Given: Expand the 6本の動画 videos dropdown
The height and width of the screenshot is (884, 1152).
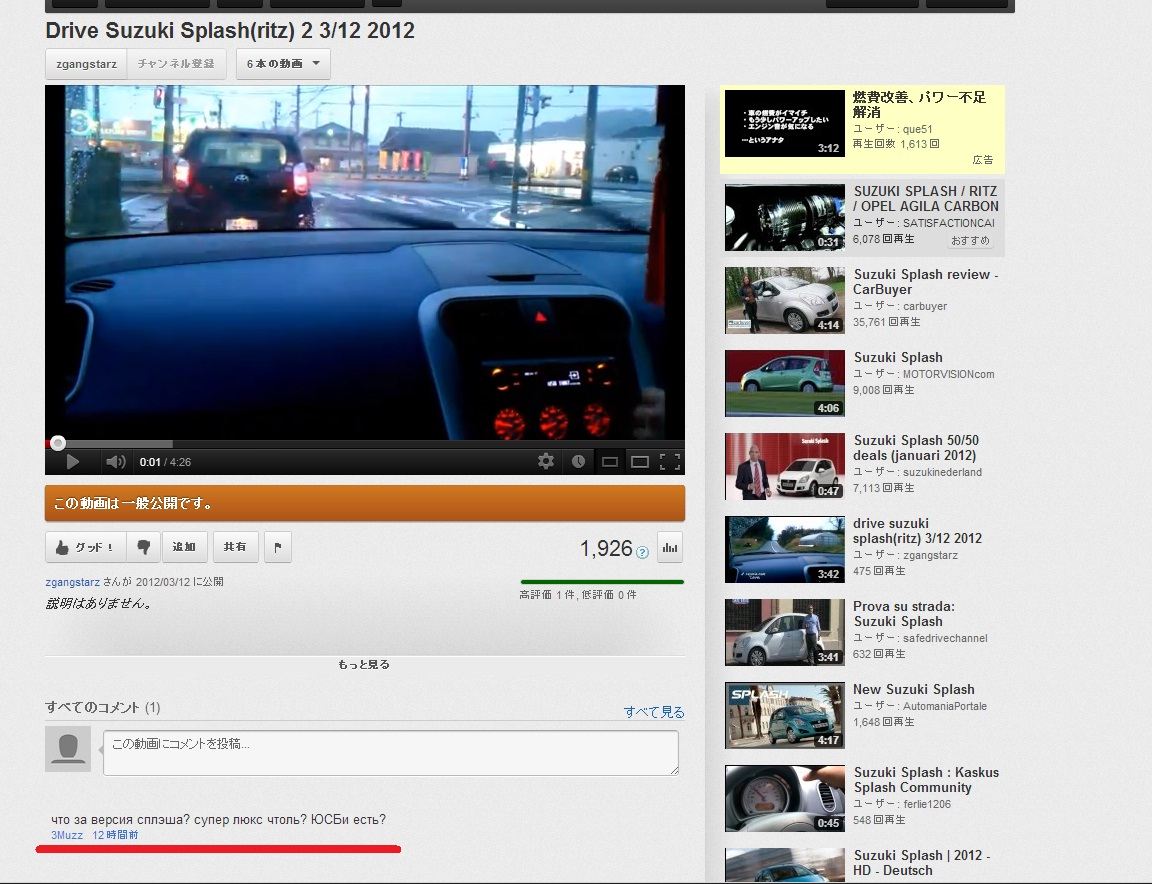Looking at the screenshot, I should [x=283, y=64].
